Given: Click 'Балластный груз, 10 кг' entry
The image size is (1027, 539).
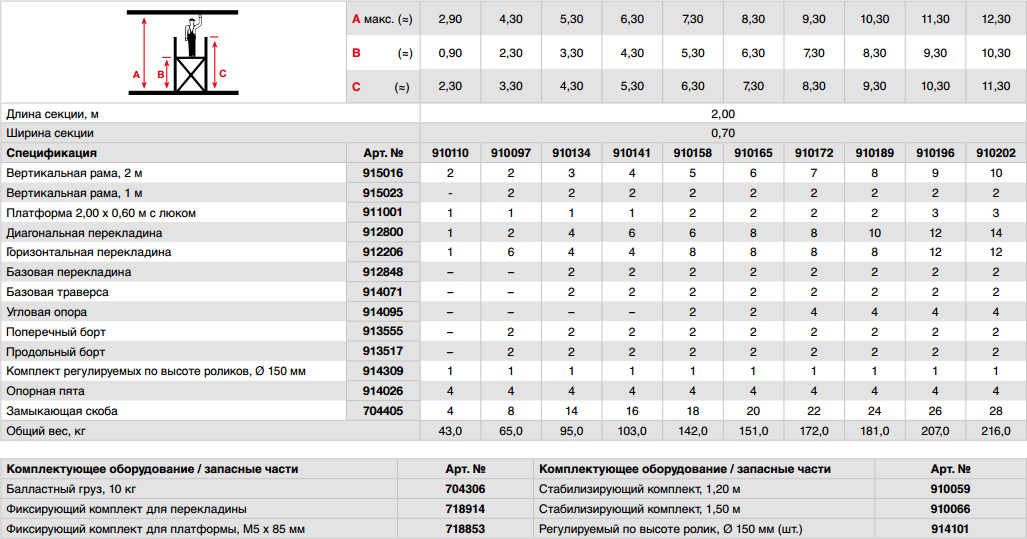Looking at the screenshot, I should [x=71, y=489].
